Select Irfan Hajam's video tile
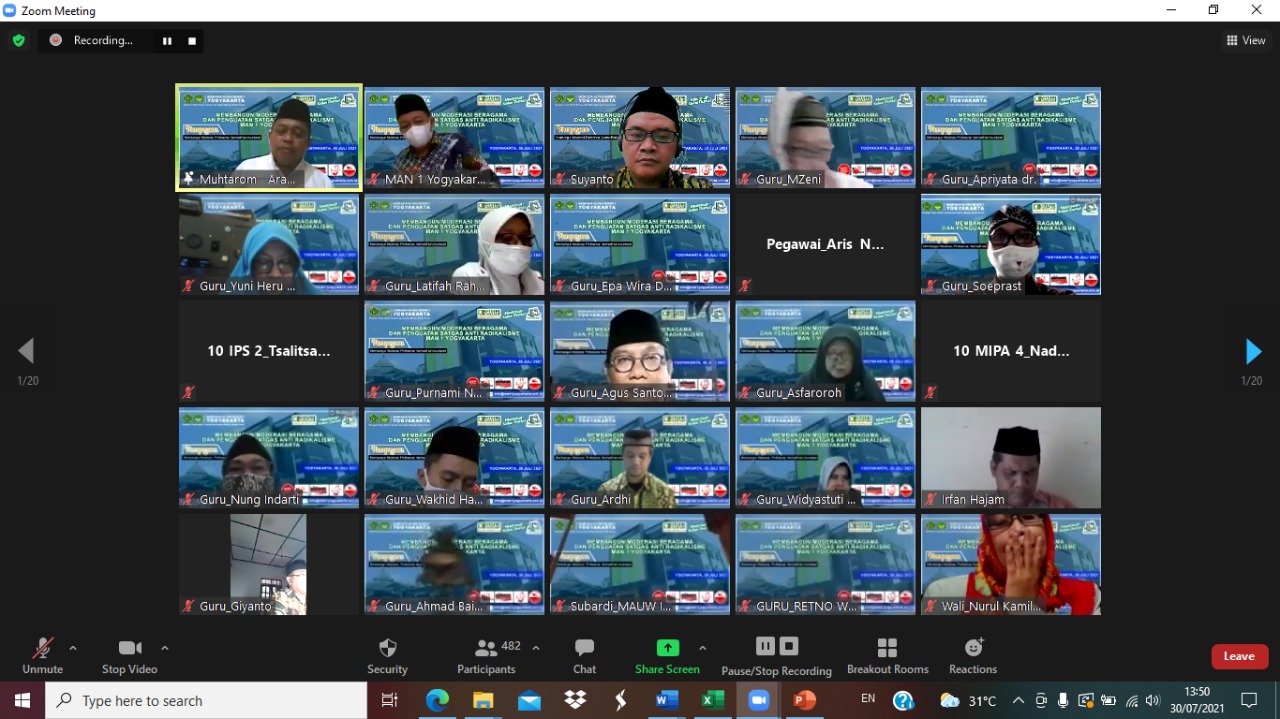 click(x=1010, y=457)
